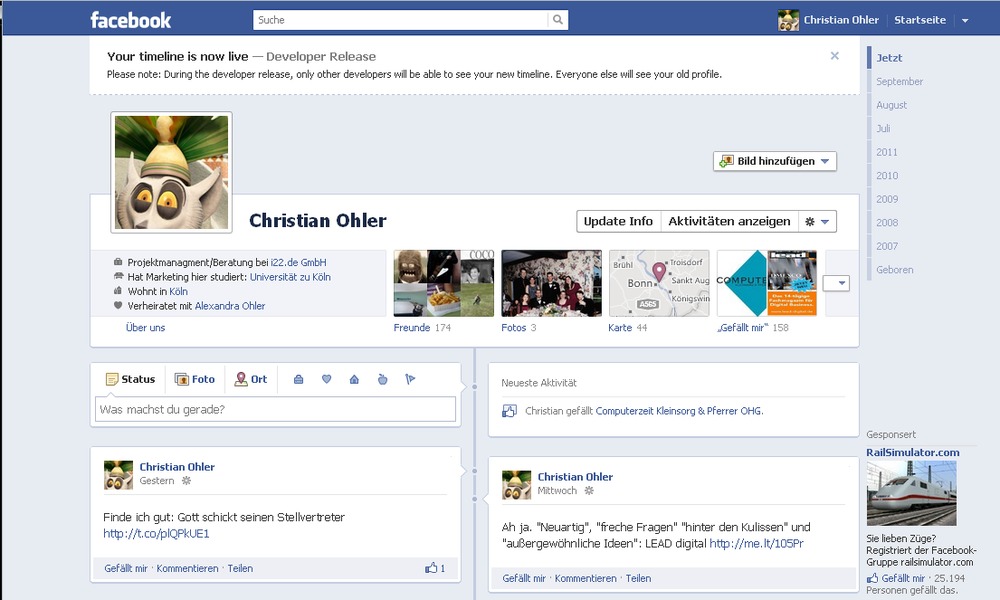Switch to the Ort tab in composer
Image resolution: width=1000 pixels, height=600 pixels.
click(x=251, y=379)
